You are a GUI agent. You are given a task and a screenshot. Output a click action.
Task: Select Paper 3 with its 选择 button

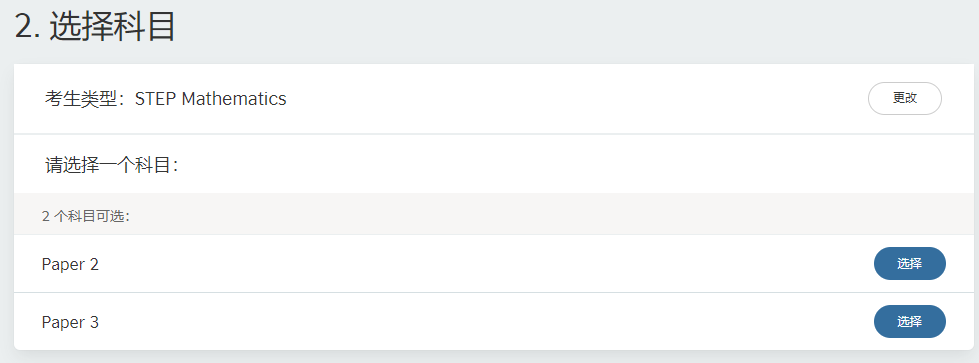point(909,322)
